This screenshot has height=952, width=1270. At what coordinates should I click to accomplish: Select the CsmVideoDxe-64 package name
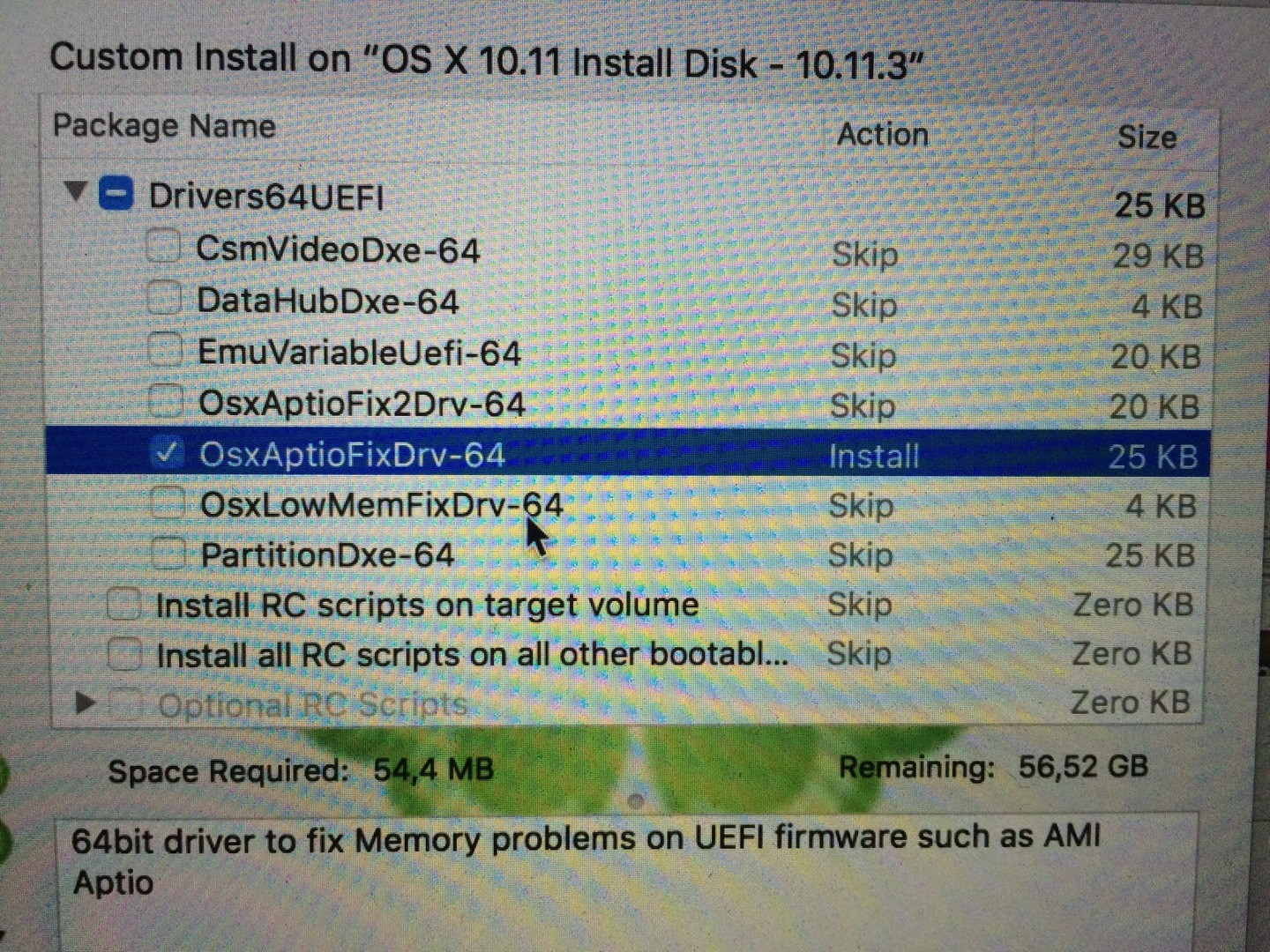coord(338,250)
